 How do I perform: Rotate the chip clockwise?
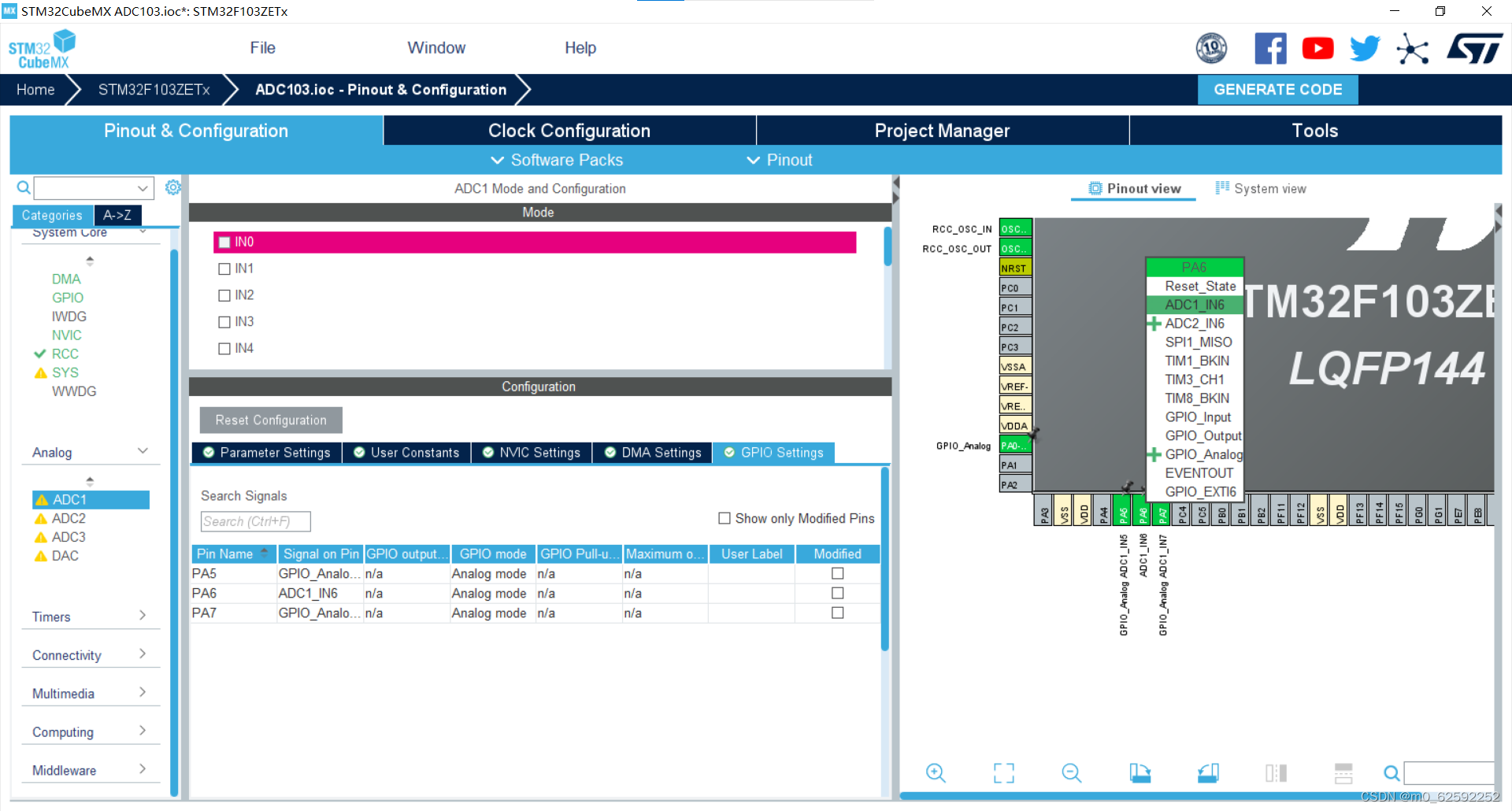coord(1140,772)
